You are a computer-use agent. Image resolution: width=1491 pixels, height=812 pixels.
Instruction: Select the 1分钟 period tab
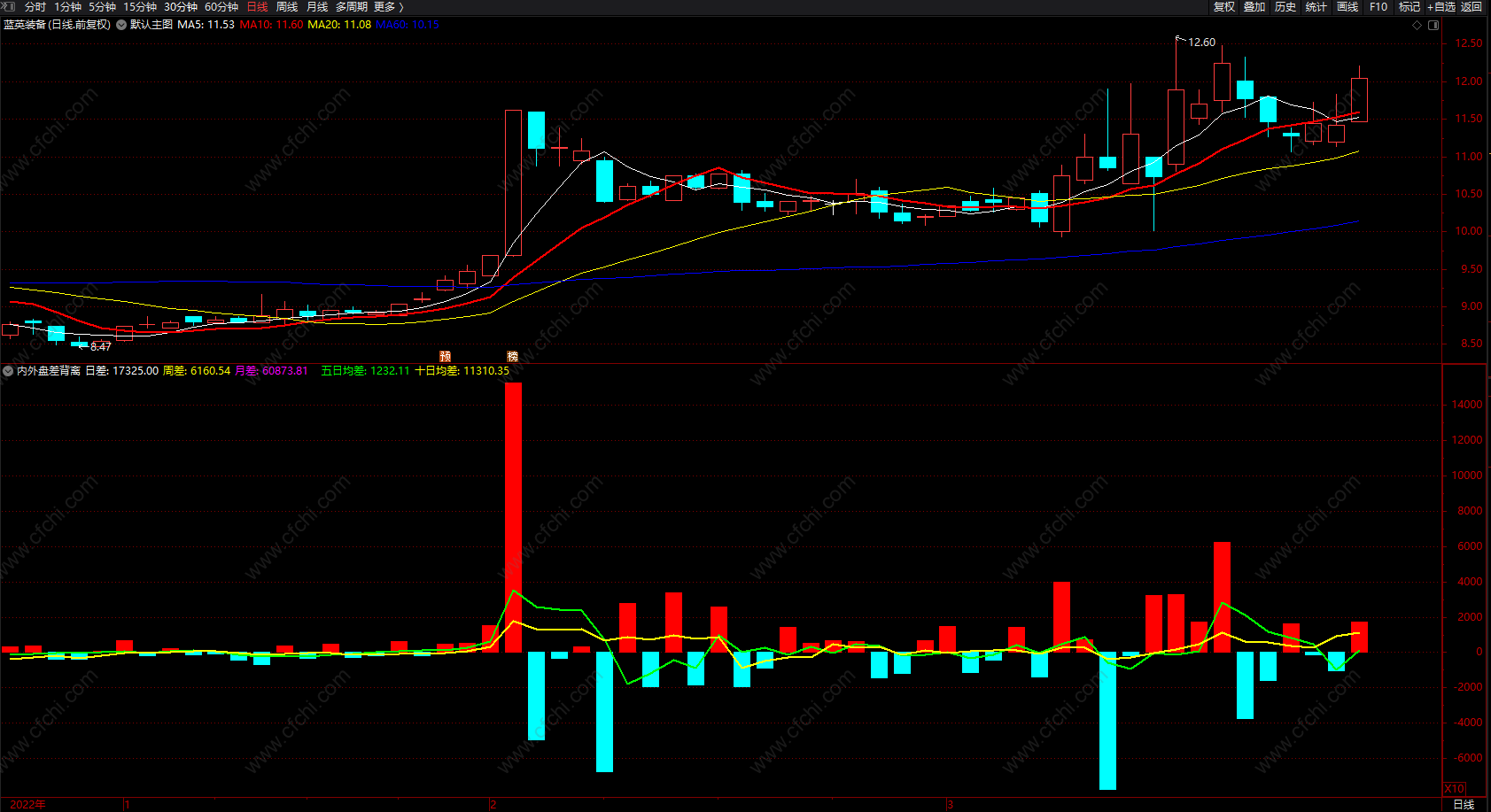coord(67,7)
